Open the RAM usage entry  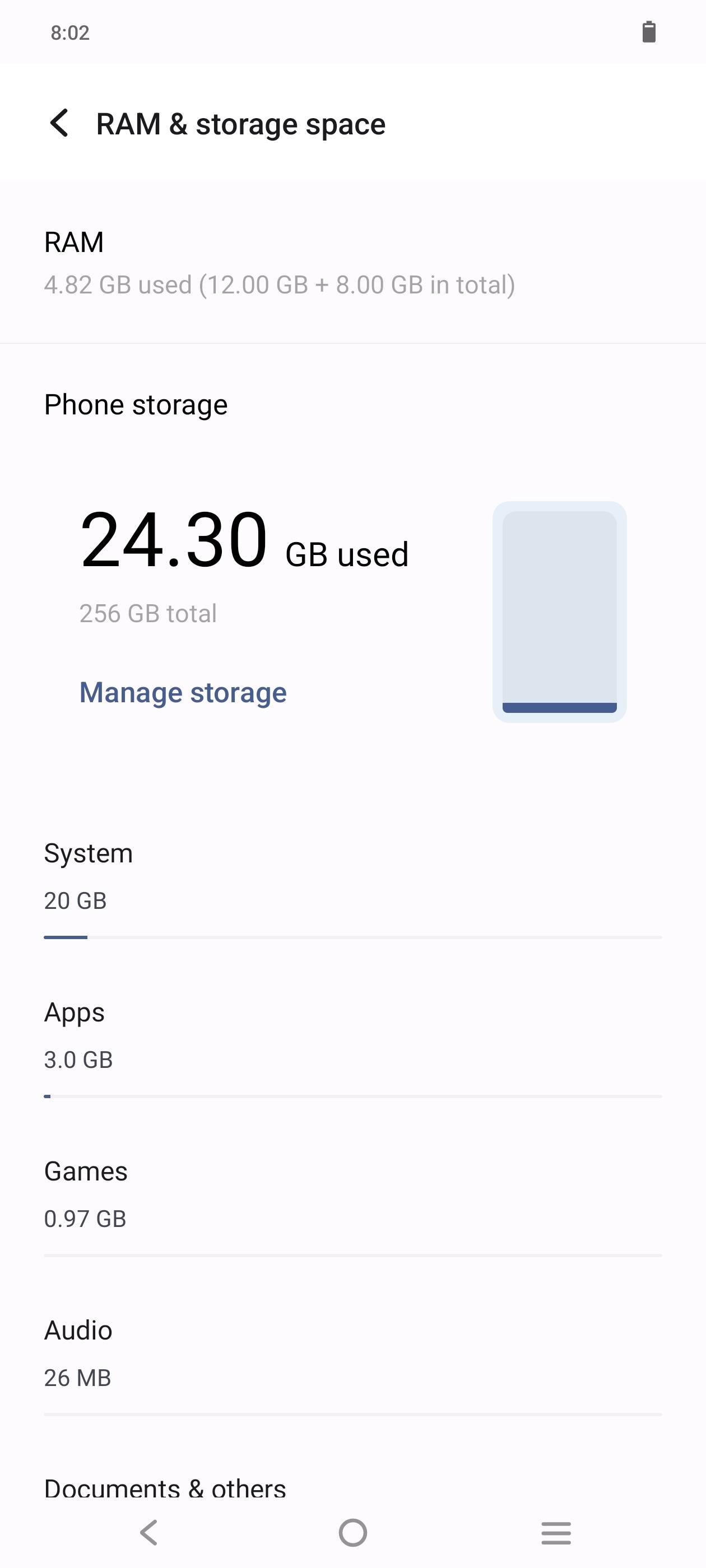(352, 262)
